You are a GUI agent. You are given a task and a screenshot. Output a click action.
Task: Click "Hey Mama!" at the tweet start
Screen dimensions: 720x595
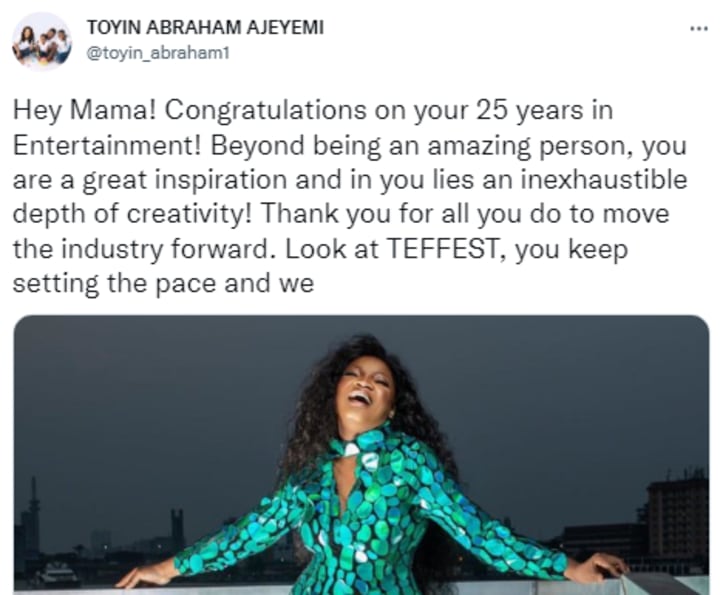coord(84,111)
